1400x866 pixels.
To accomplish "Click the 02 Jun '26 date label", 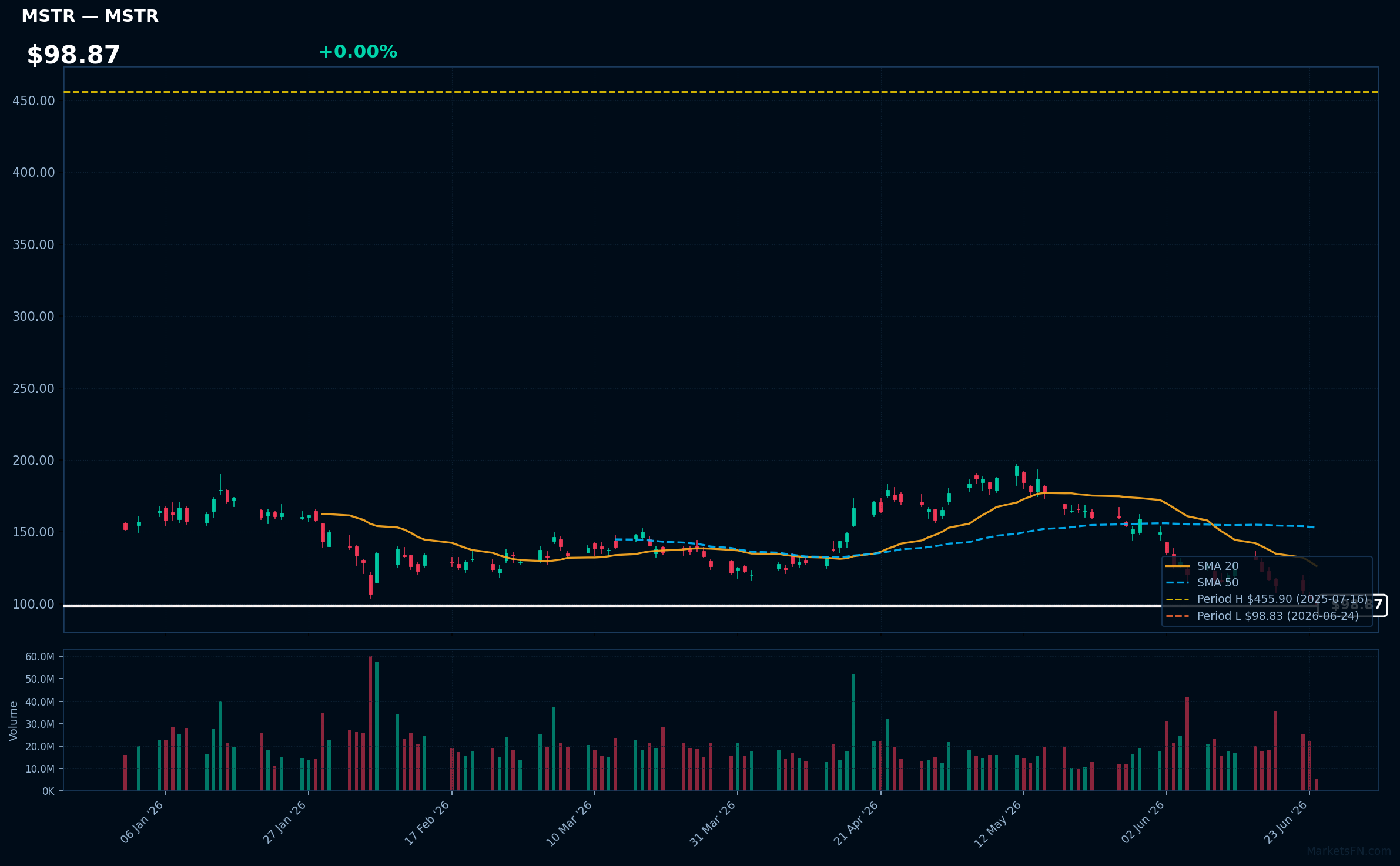I will 1143,822.
